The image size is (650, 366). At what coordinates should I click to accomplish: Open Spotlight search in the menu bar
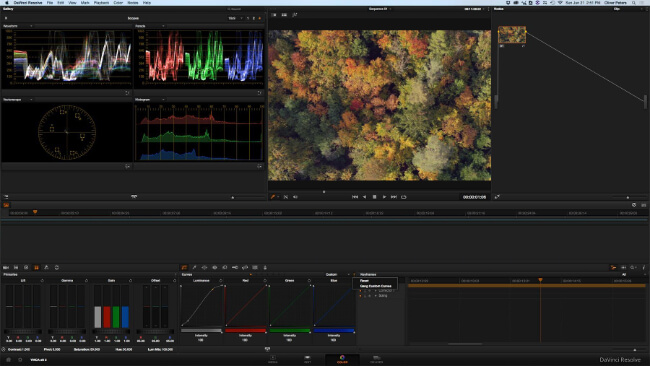tap(634, 2)
